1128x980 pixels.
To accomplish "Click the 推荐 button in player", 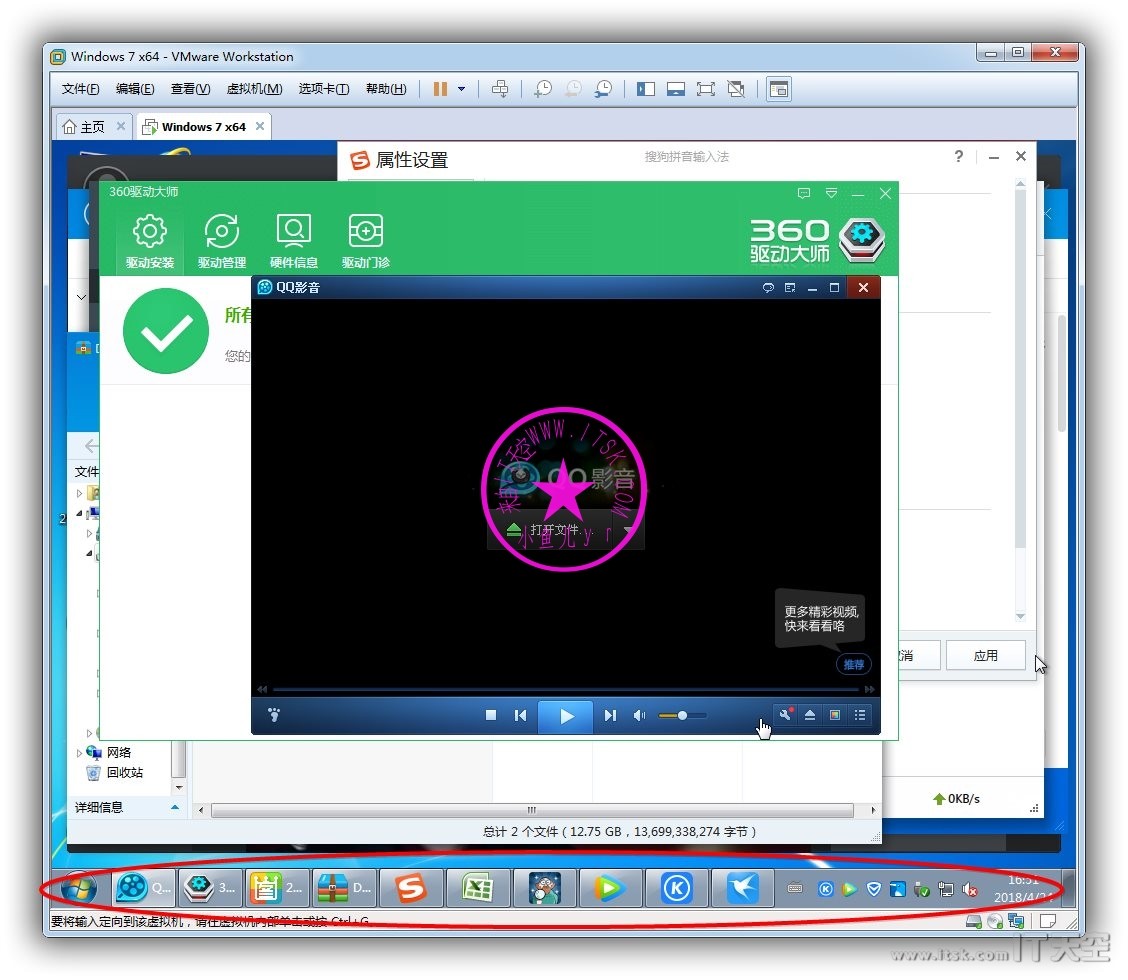I will pyautogui.click(x=853, y=664).
